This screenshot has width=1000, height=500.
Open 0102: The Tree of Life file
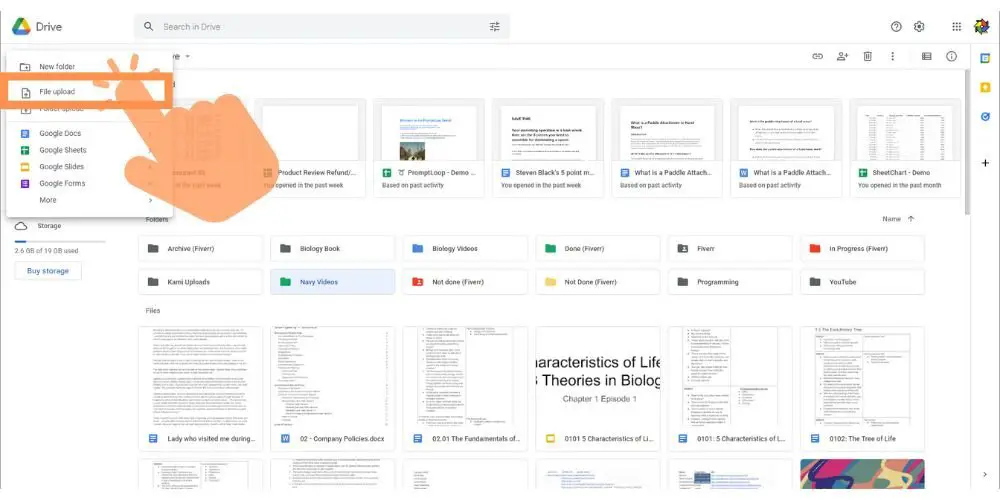click(862, 389)
